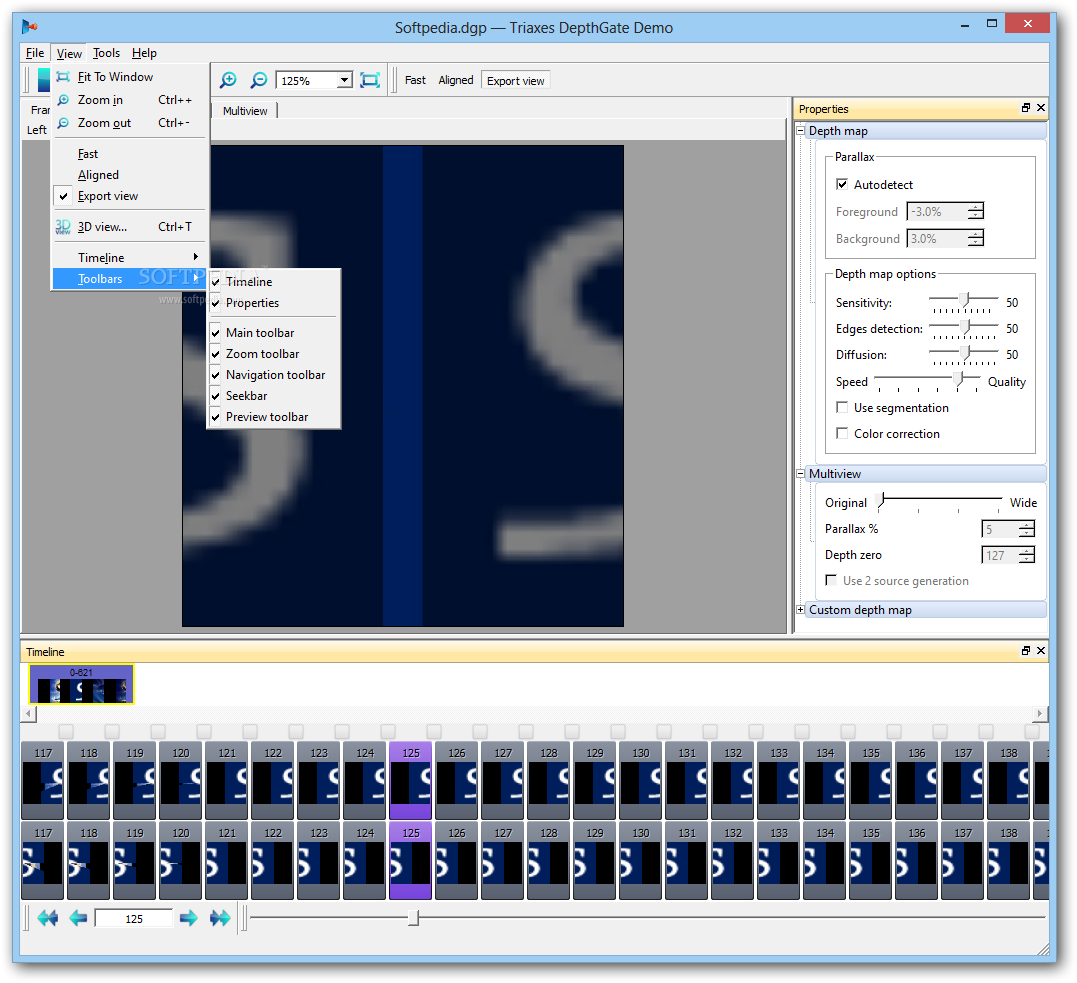Click the Original to Wide slider
Viewport: 1077px width, 983px height.
click(x=940, y=501)
